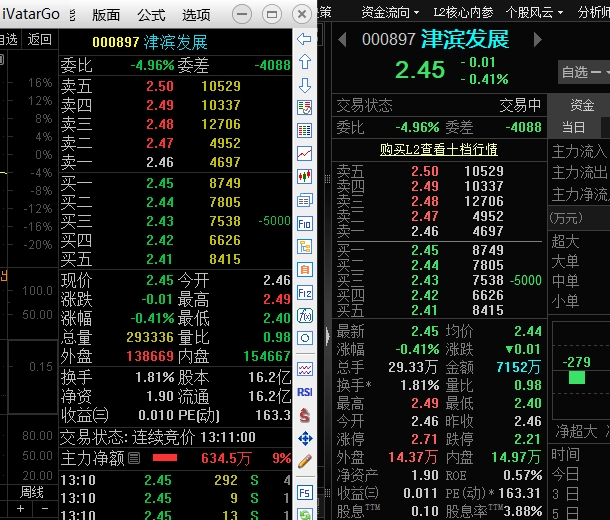This screenshot has width=610, height=520.
Task: Click the back left-arrow icon in toolbar
Action: [304, 39]
